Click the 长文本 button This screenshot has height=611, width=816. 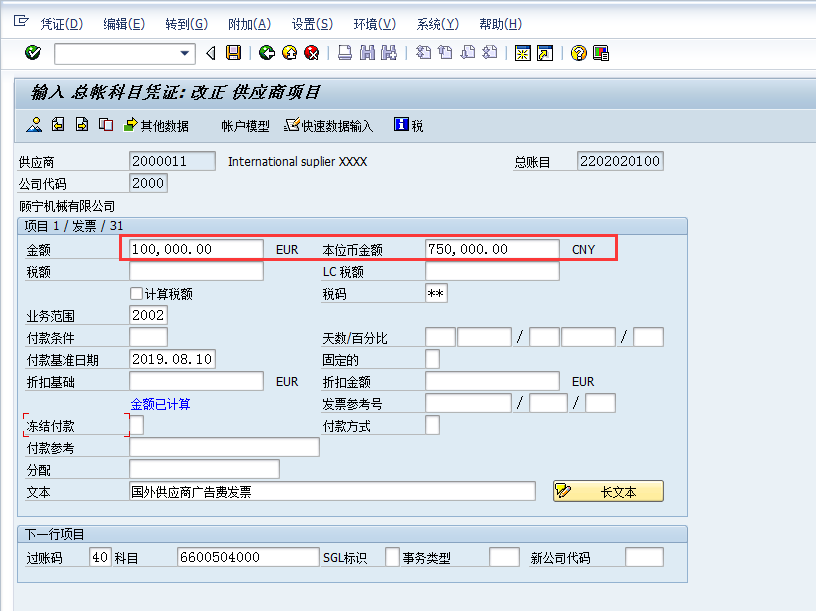coord(608,491)
